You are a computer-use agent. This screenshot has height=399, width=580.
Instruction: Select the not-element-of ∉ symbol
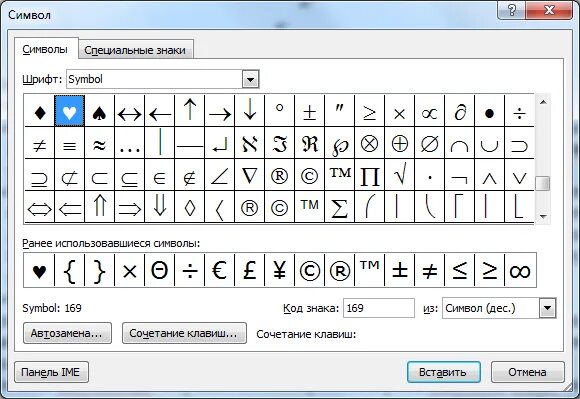189,175
